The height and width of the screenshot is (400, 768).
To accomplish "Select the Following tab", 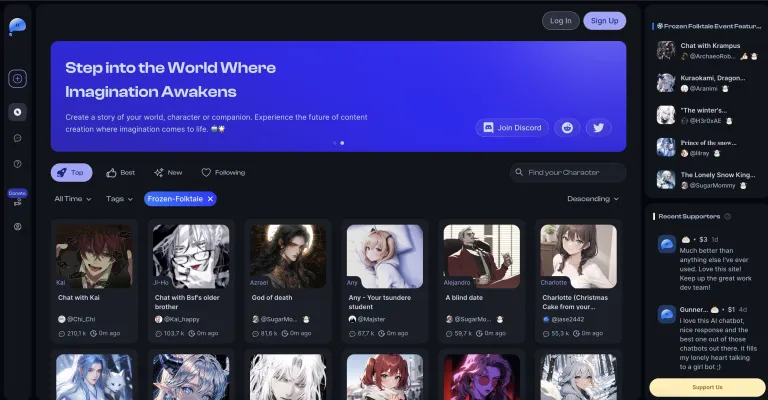I will [223, 172].
